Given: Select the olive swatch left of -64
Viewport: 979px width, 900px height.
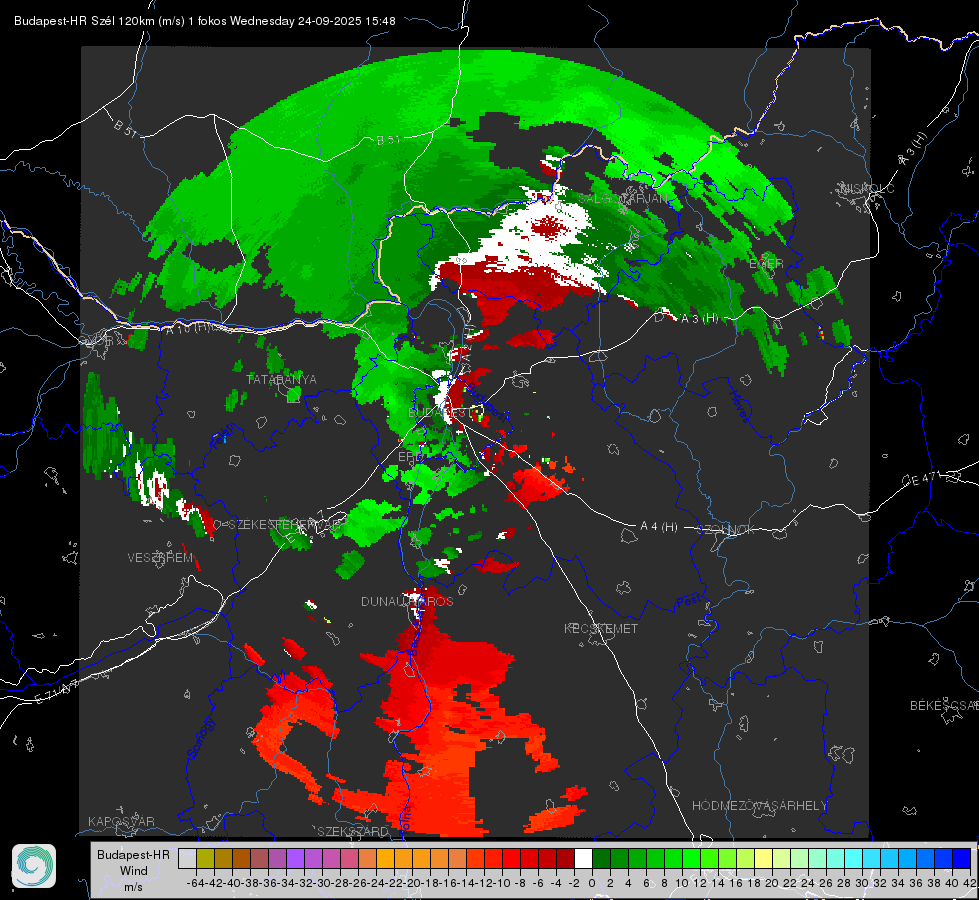Looking at the screenshot, I should click(205, 858).
